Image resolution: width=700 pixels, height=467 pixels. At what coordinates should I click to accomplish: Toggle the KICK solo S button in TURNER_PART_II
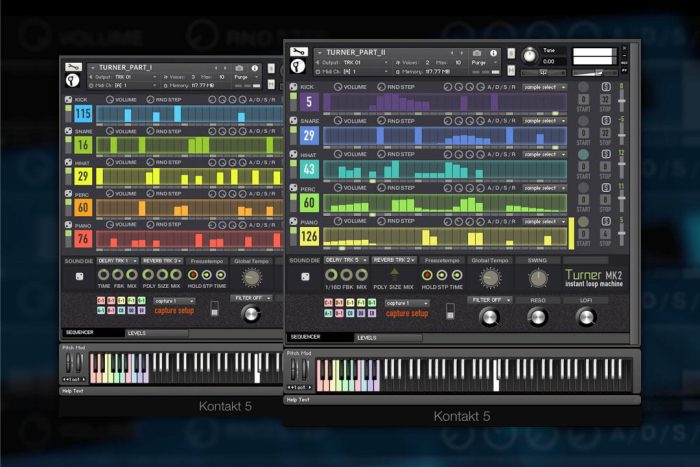pos(606,87)
